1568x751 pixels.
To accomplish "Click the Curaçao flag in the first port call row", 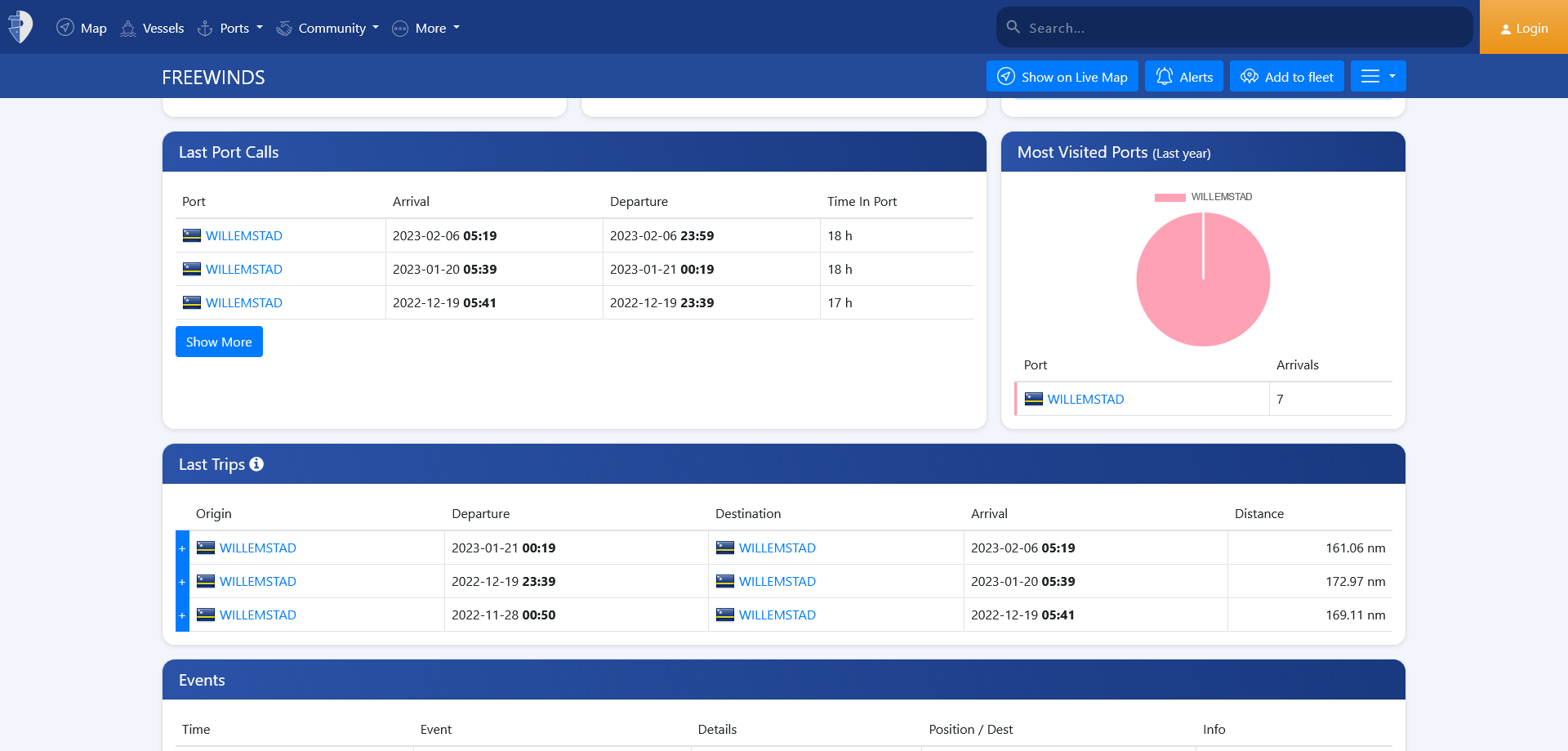I will click(x=192, y=235).
